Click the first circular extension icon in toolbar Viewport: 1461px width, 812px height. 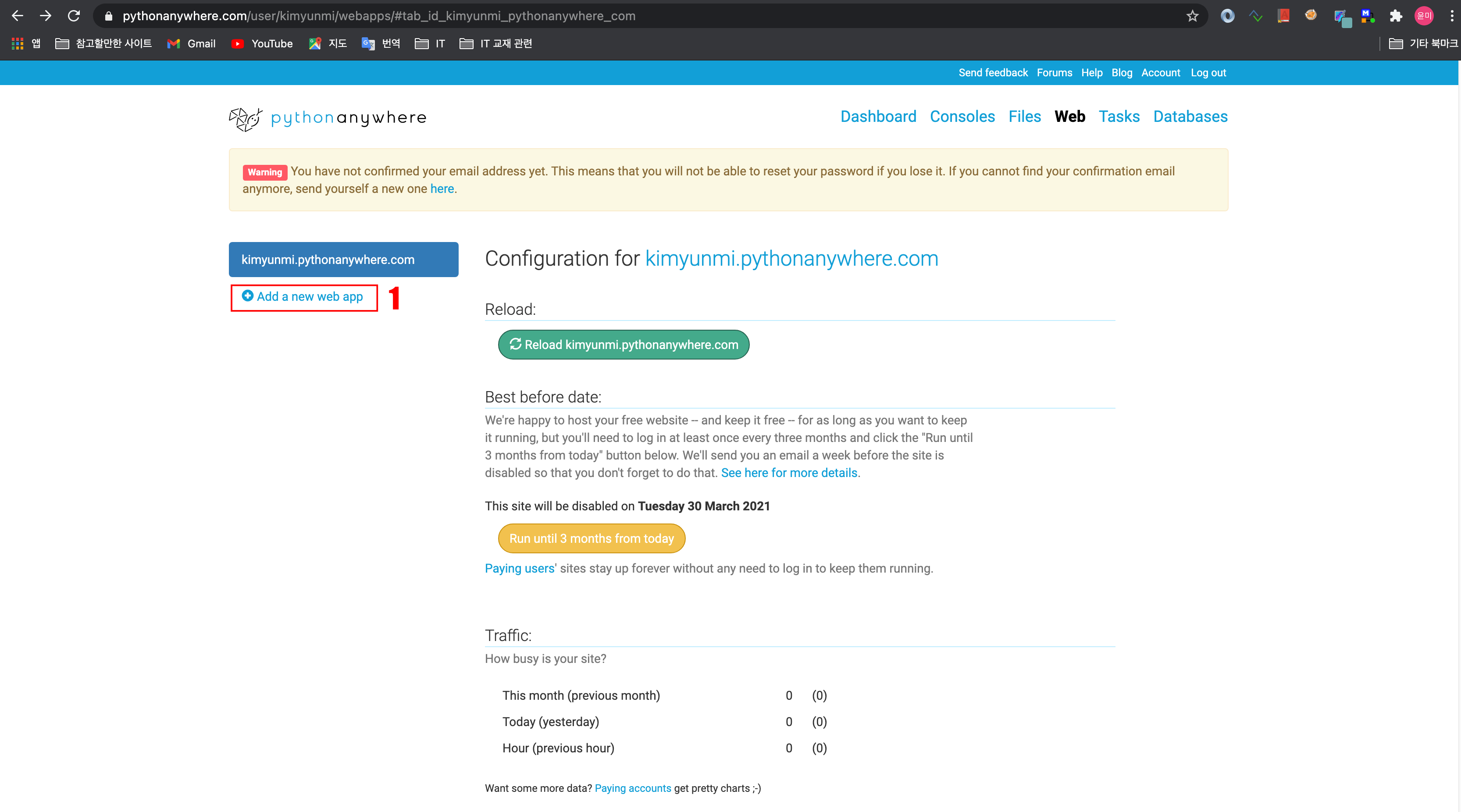(1228, 16)
